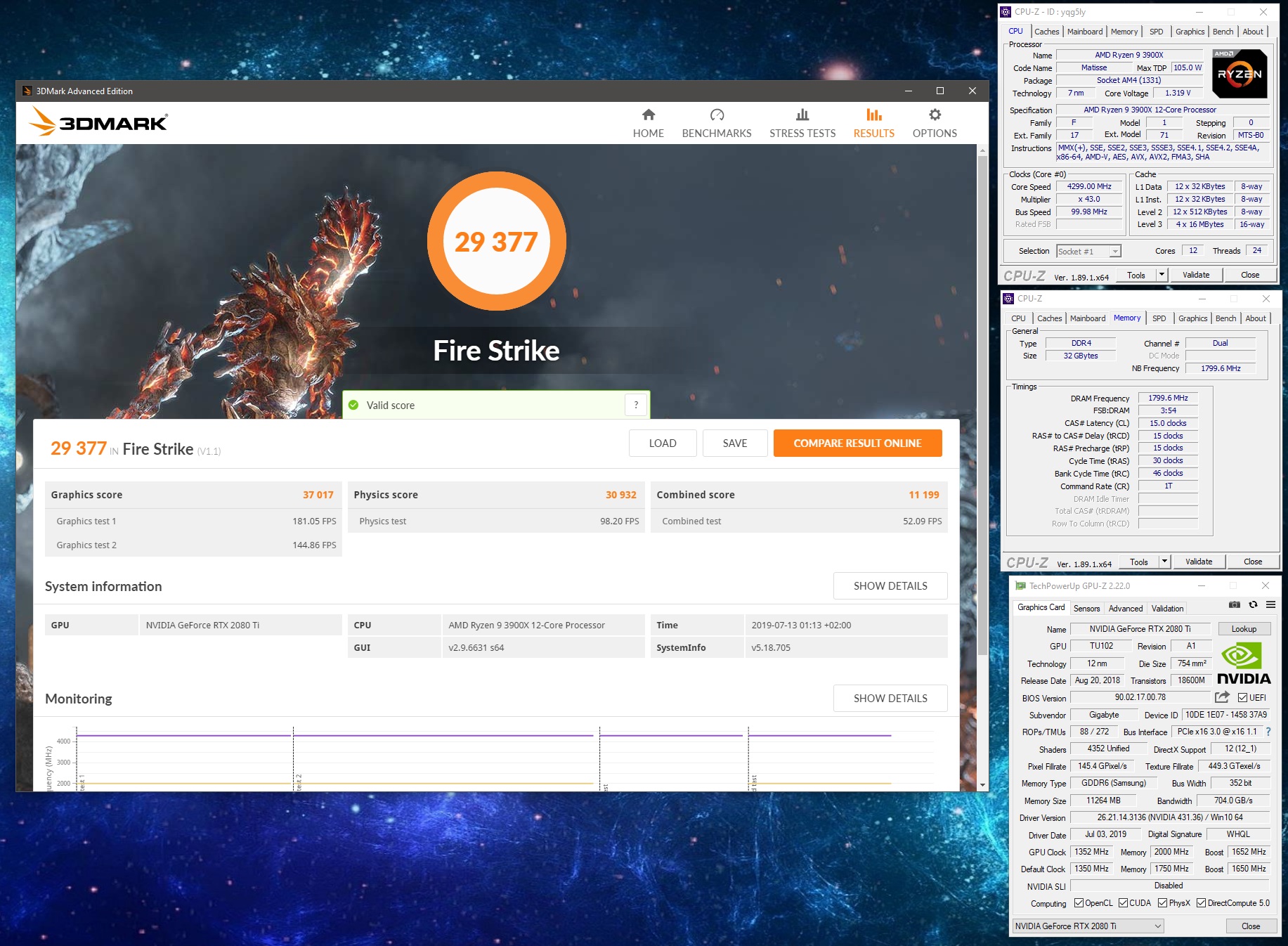Click DRAM Frequency value 1799.6 MHz
This screenshot has width=1288, height=946.
(1167, 398)
